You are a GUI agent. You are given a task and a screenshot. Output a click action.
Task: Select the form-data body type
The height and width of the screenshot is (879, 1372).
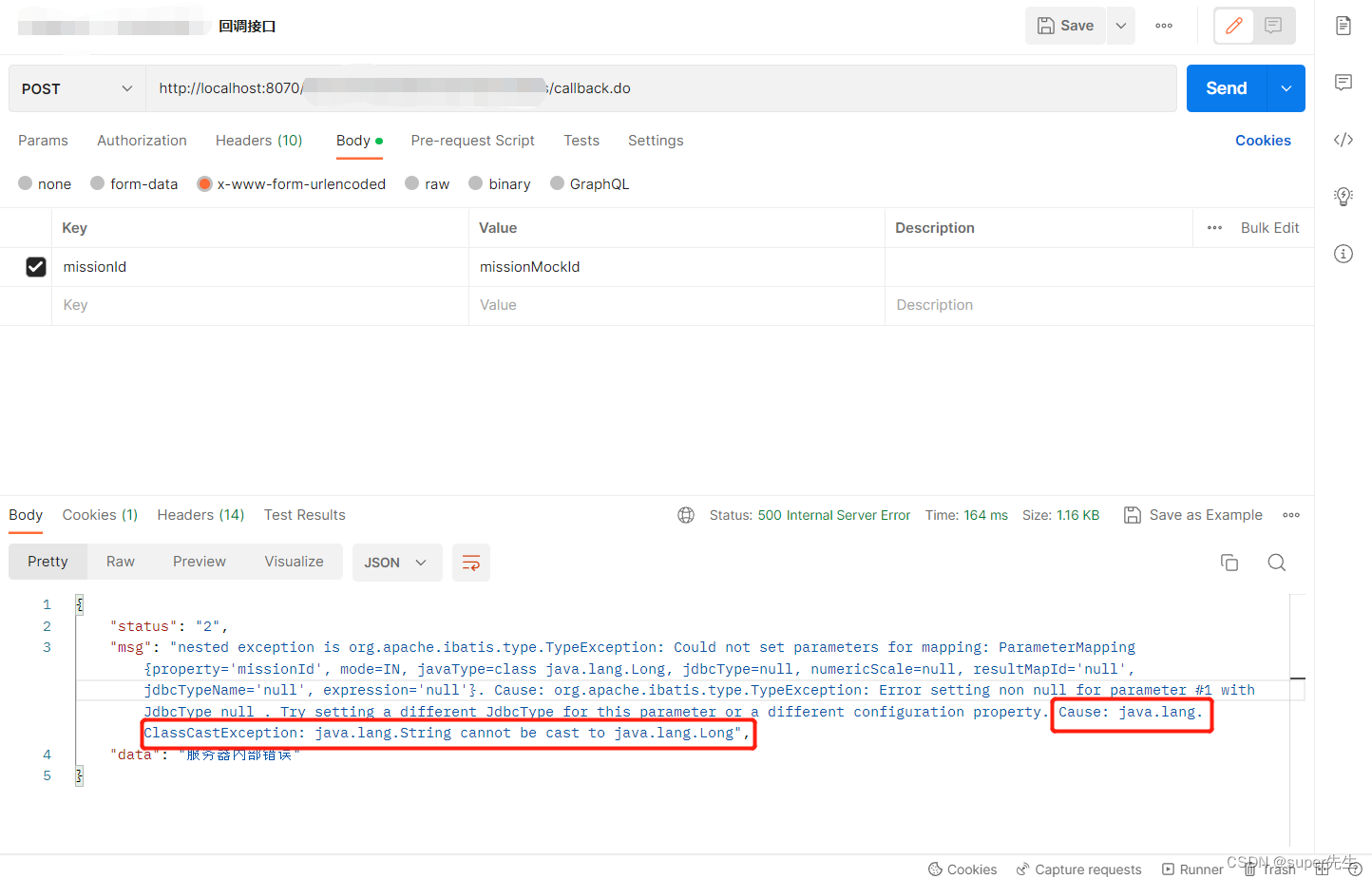134,183
